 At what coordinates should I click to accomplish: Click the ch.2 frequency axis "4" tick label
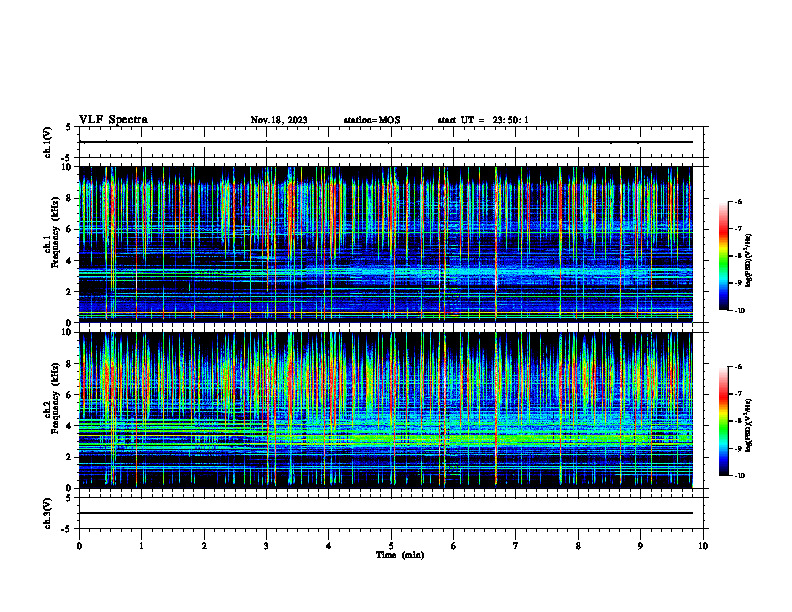pos(71,426)
